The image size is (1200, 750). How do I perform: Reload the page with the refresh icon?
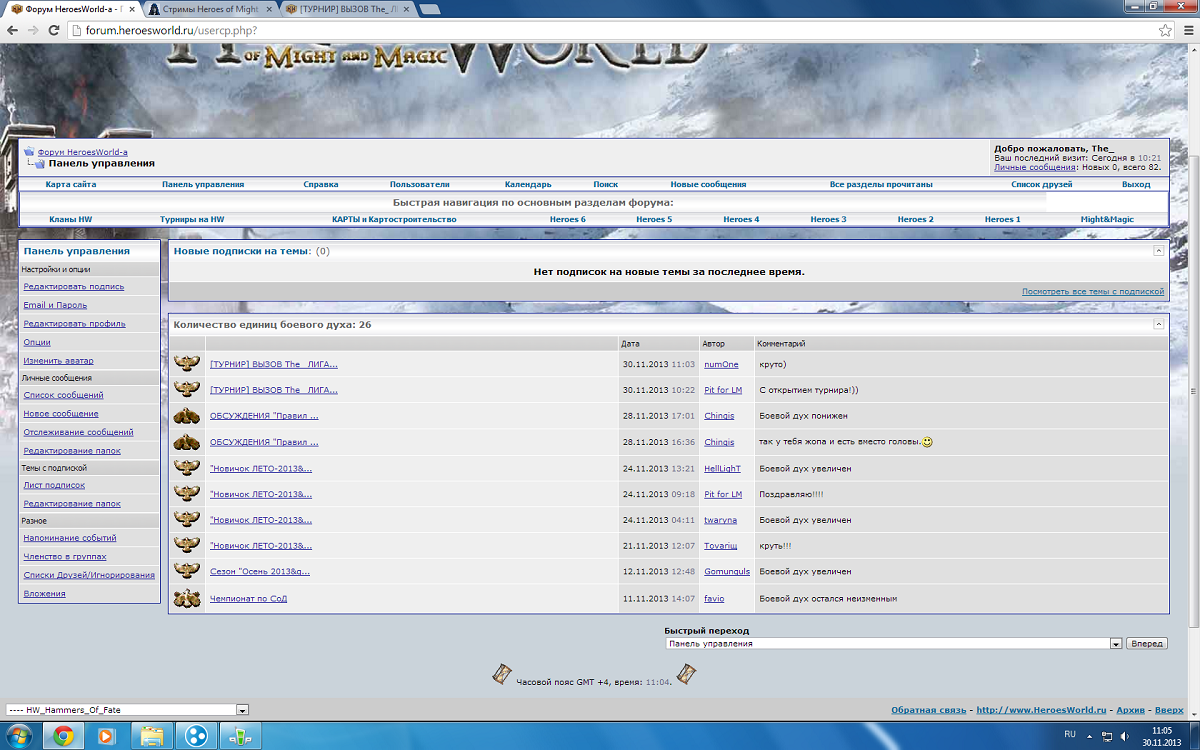point(55,30)
